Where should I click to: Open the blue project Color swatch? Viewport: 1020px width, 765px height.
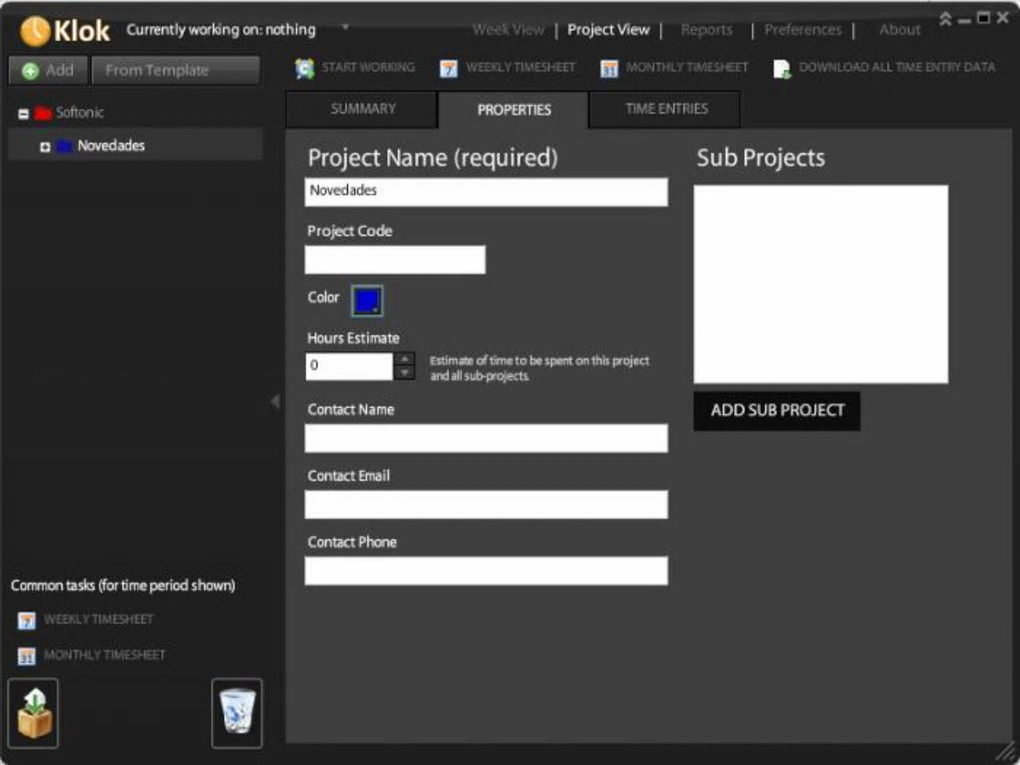coord(367,301)
